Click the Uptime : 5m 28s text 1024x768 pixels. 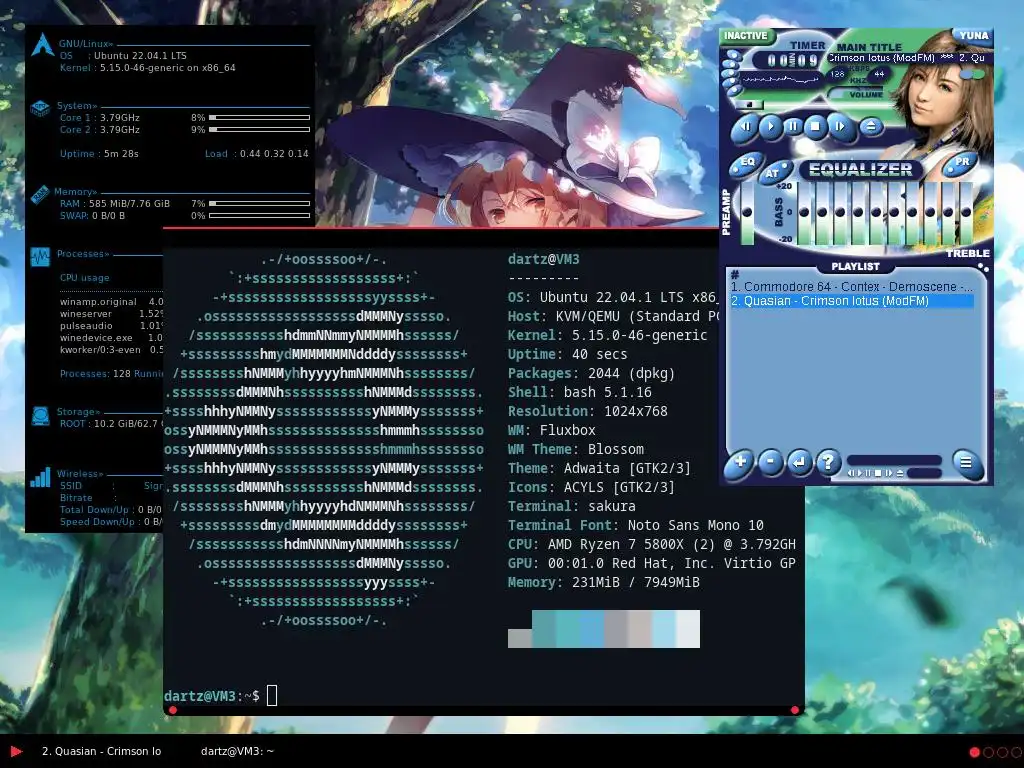99,153
